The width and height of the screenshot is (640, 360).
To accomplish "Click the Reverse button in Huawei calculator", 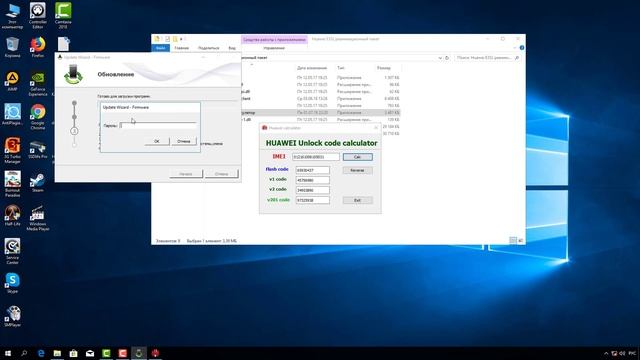I will click(357, 170).
